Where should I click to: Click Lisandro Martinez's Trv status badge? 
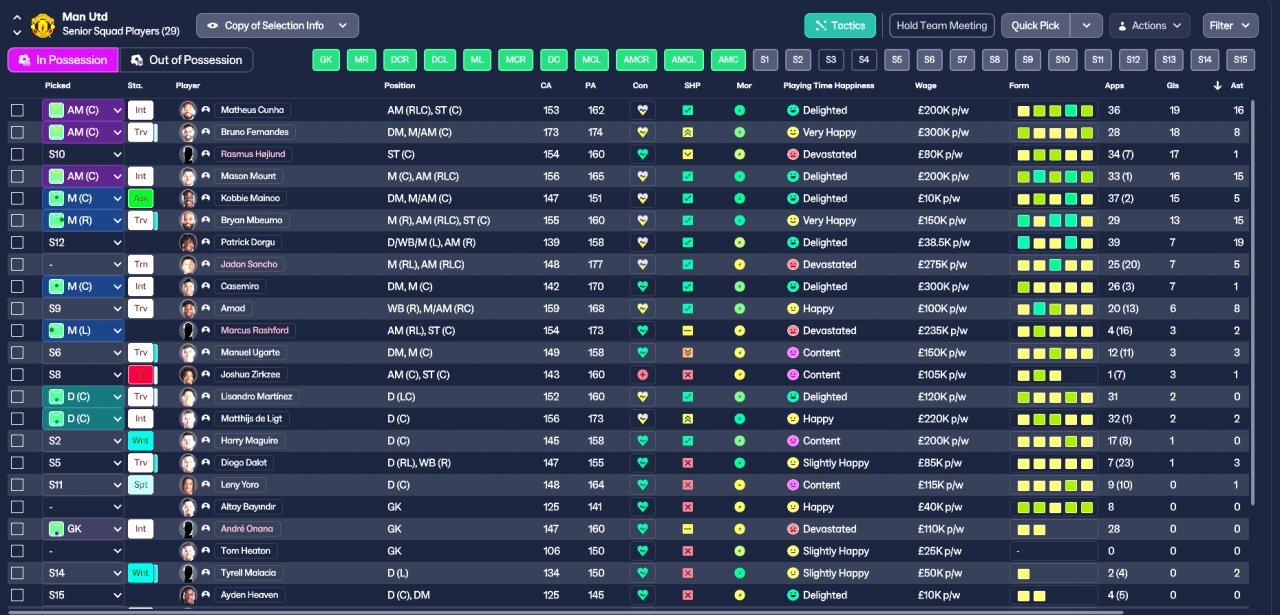pyautogui.click(x=140, y=396)
